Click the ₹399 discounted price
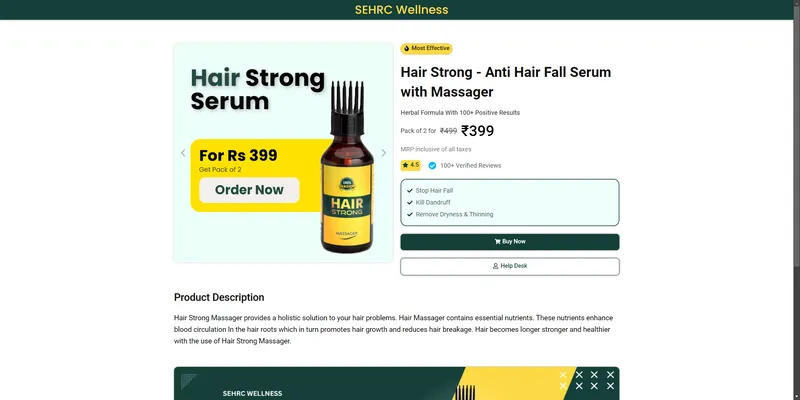Image resolution: width=800 pixels, height=400 pixels. (478, 131)
